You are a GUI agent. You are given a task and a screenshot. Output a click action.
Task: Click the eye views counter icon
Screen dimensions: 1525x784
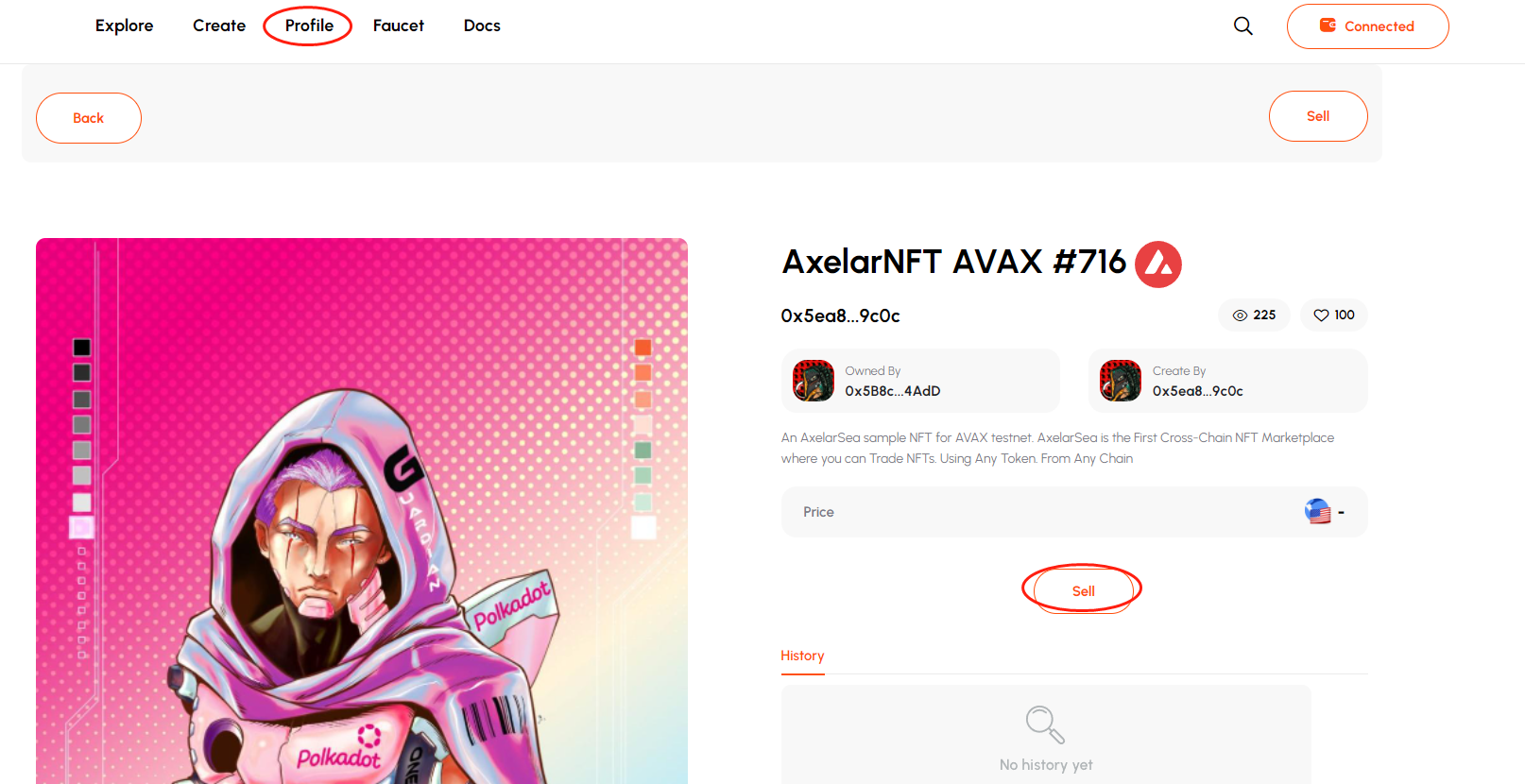[x=1240, y=315]
